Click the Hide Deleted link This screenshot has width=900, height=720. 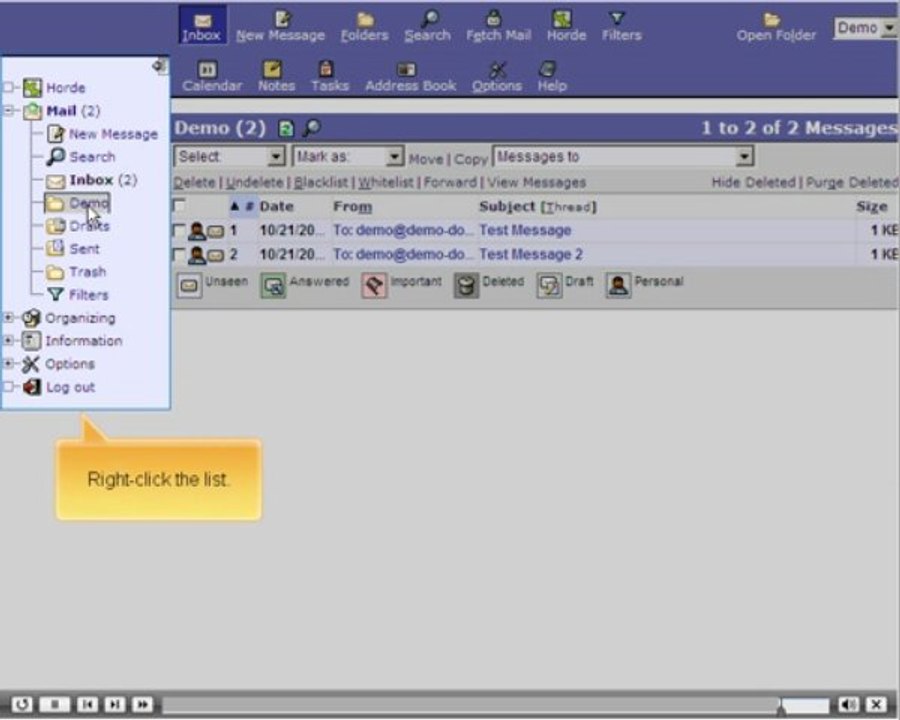tap(753, 183)
